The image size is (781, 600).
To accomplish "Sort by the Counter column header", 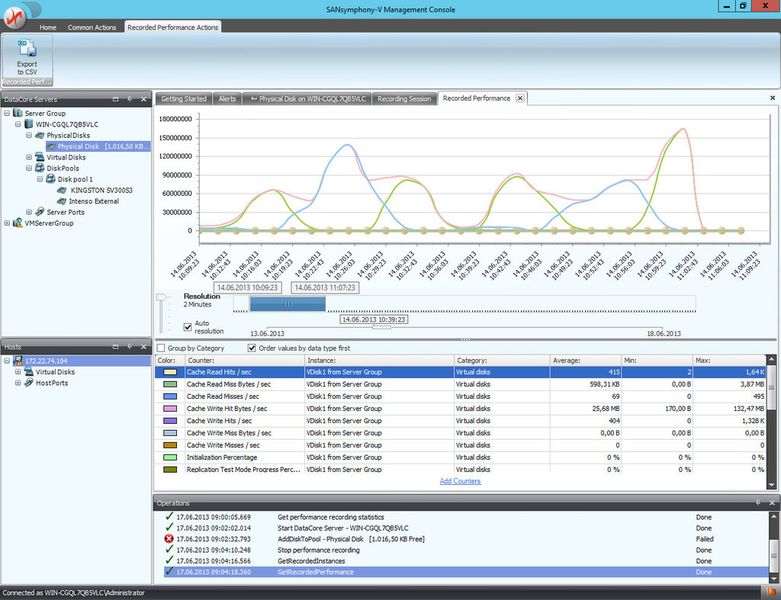I will pyautogui.click(x=245, y=360).
